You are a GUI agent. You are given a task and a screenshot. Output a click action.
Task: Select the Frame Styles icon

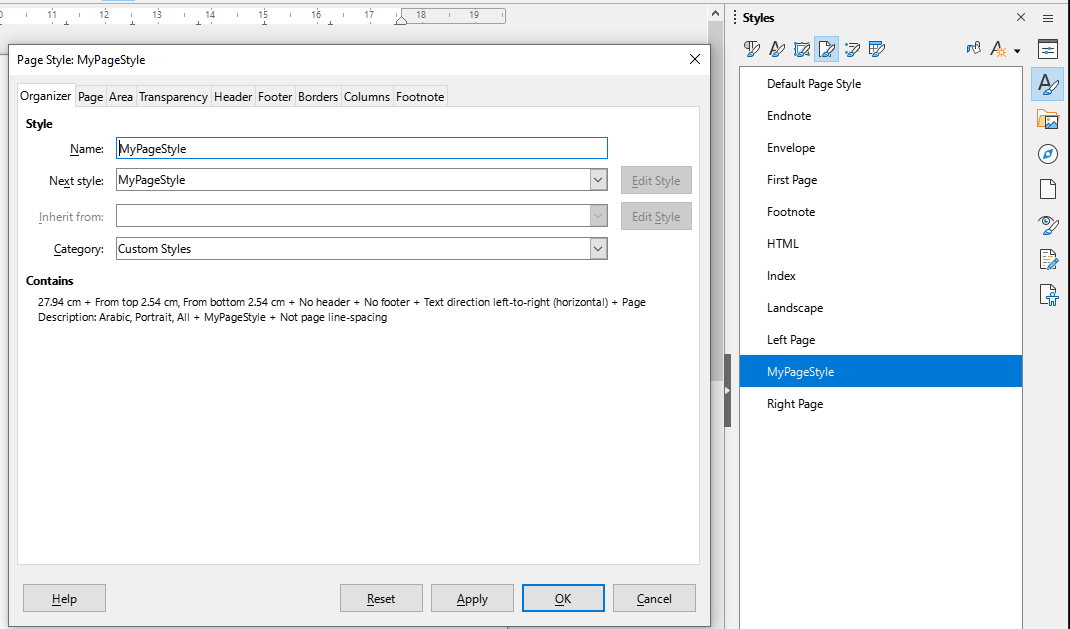tap(802, 49)
